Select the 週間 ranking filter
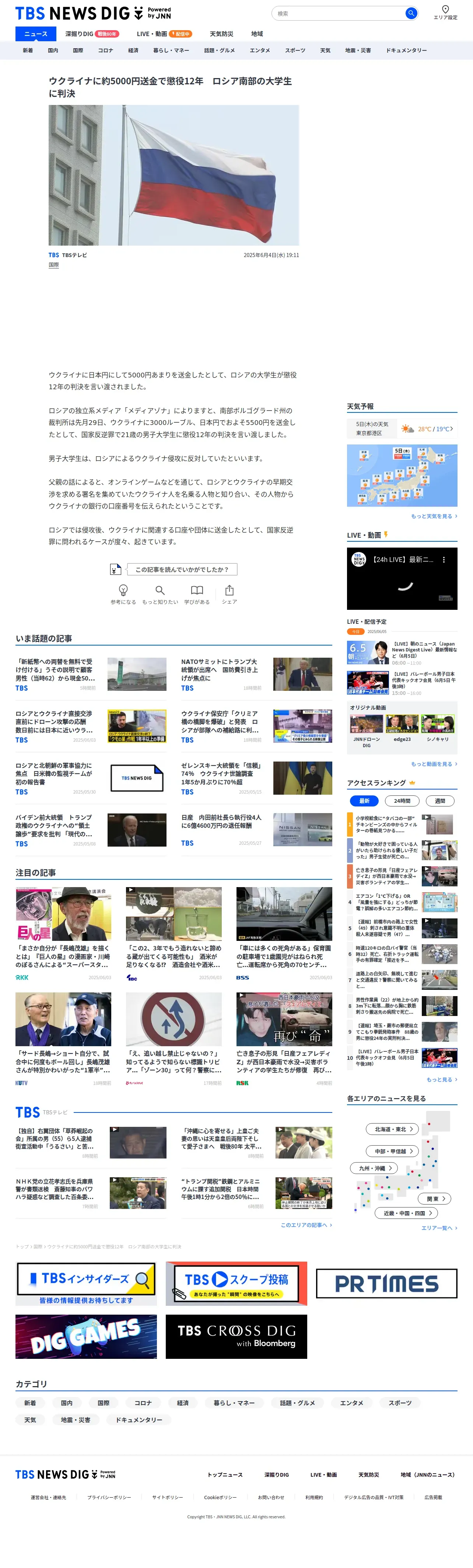Viewport: 473px width, 1568px height. click(x=439, y=801)
